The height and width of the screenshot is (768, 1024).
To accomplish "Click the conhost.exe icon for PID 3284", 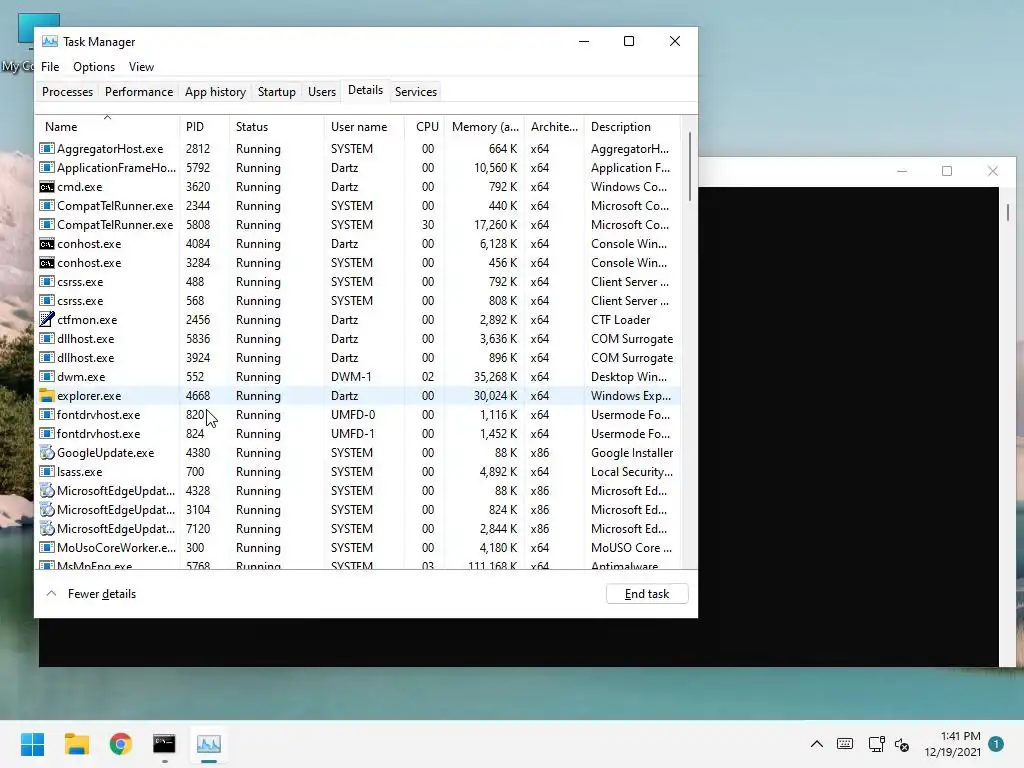I will (x=46, y=263).
